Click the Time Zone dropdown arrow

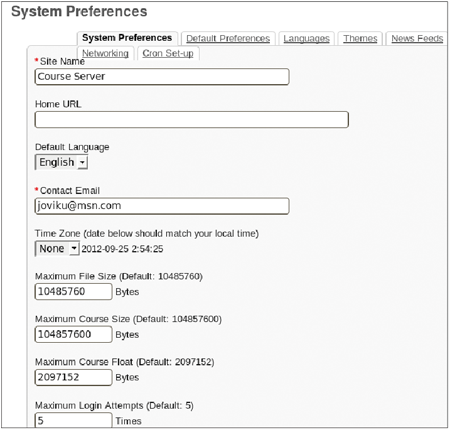click(74, 249)
